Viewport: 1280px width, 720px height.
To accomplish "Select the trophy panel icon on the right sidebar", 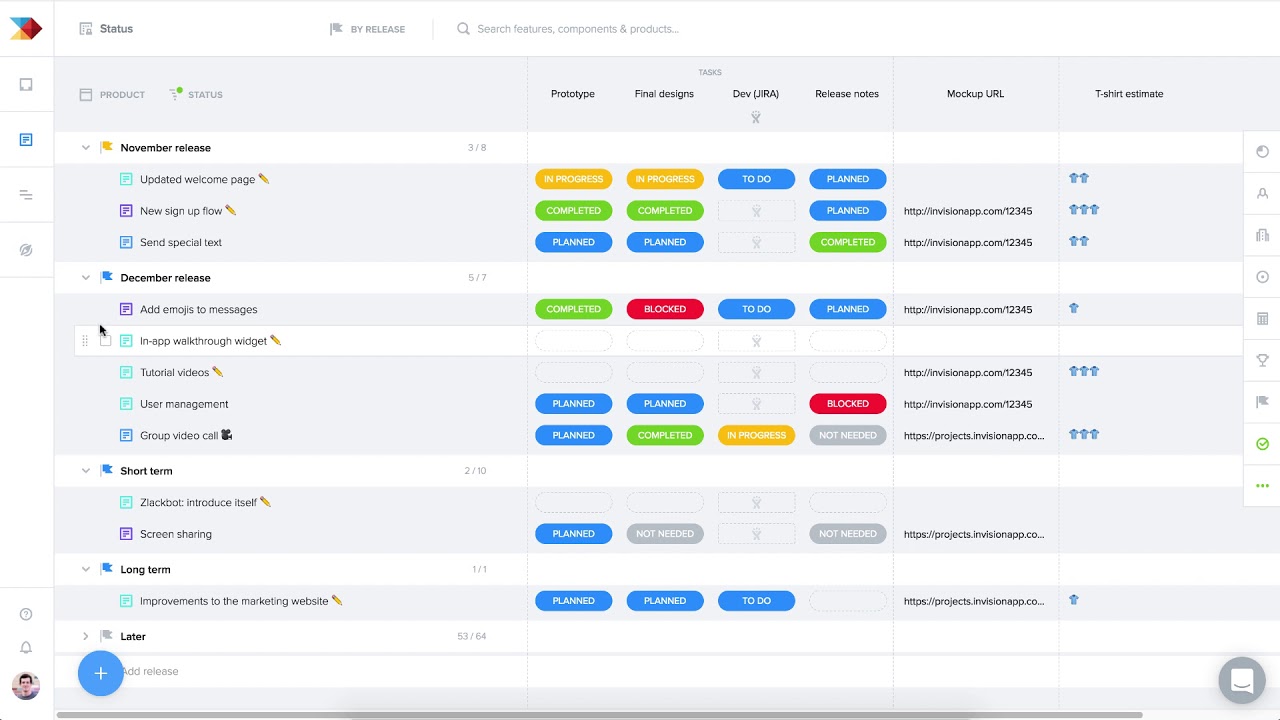I will (1262, 360).
